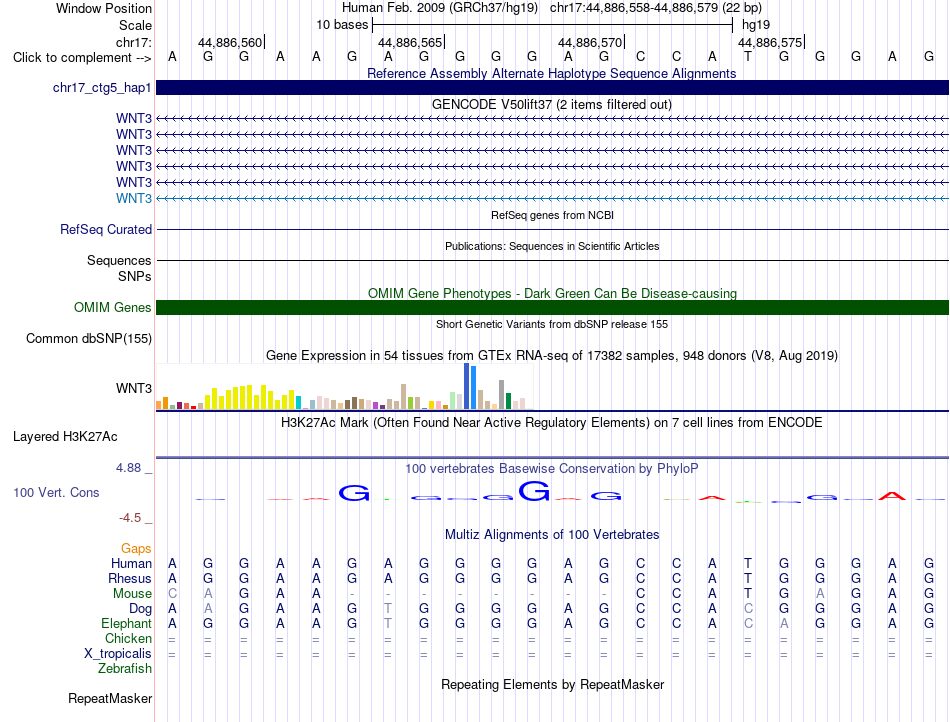Screen dimensions: 950x722
Task: Click the H3K27Ac Mark ENCODE title
Action: (x=551, y=422)
